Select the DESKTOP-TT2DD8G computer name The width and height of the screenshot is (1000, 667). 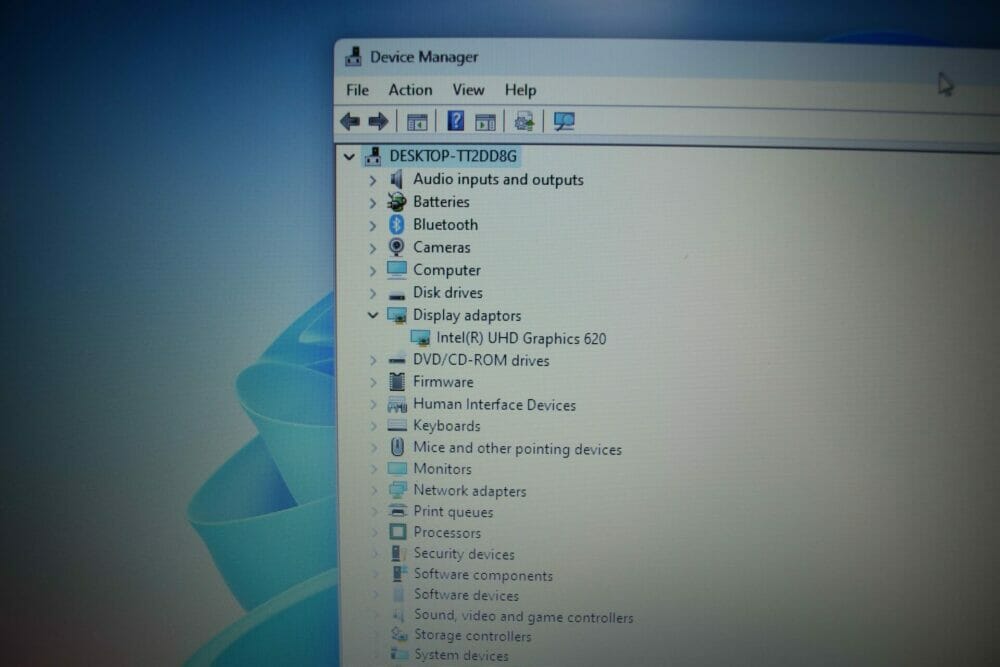point(453,156)
